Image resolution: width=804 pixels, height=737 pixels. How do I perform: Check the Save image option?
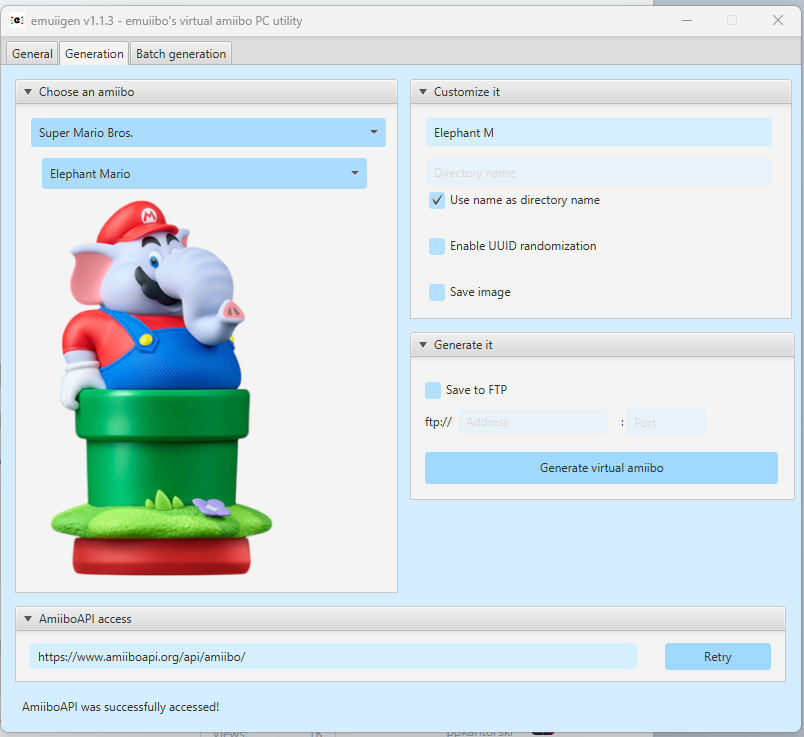pyautogui.click(x=437, y=292)
